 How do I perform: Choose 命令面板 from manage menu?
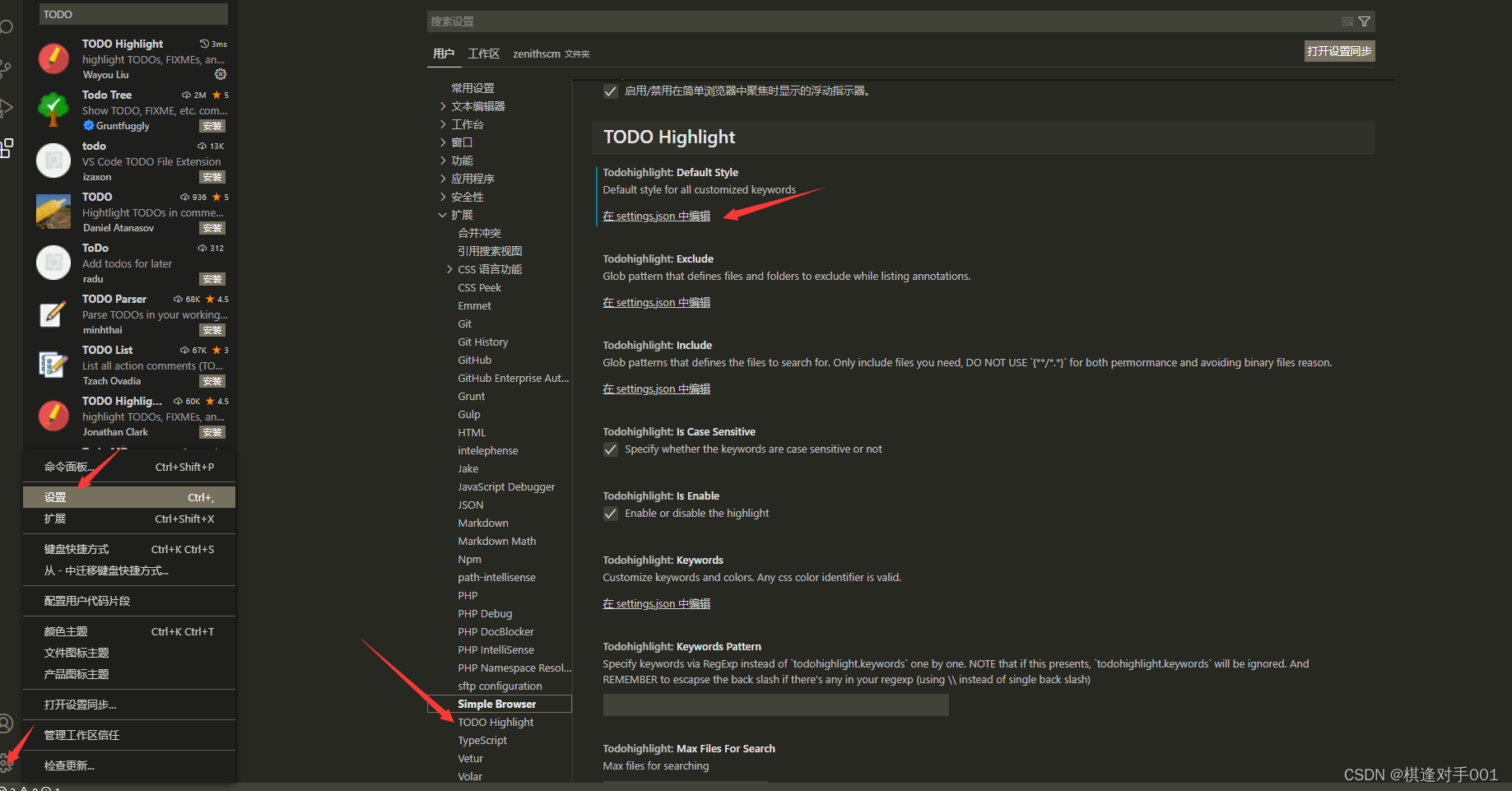point(129,467)
